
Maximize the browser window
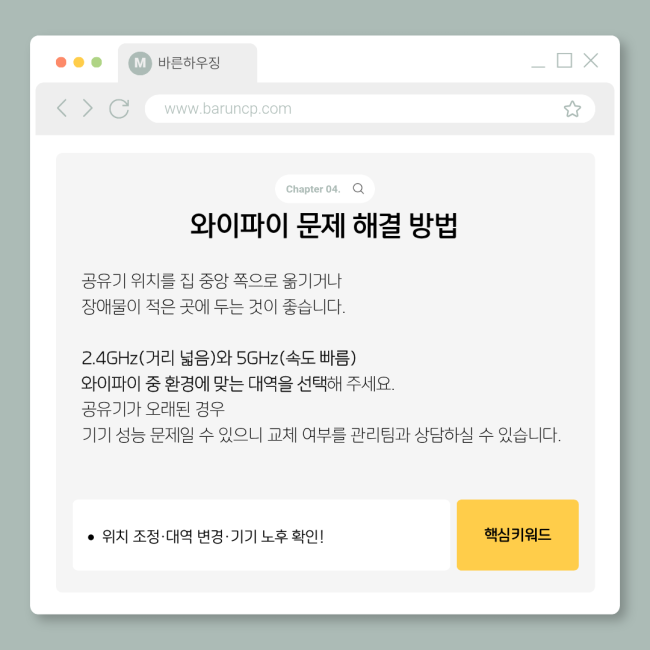pyautogui.click(x=564, y=61)
